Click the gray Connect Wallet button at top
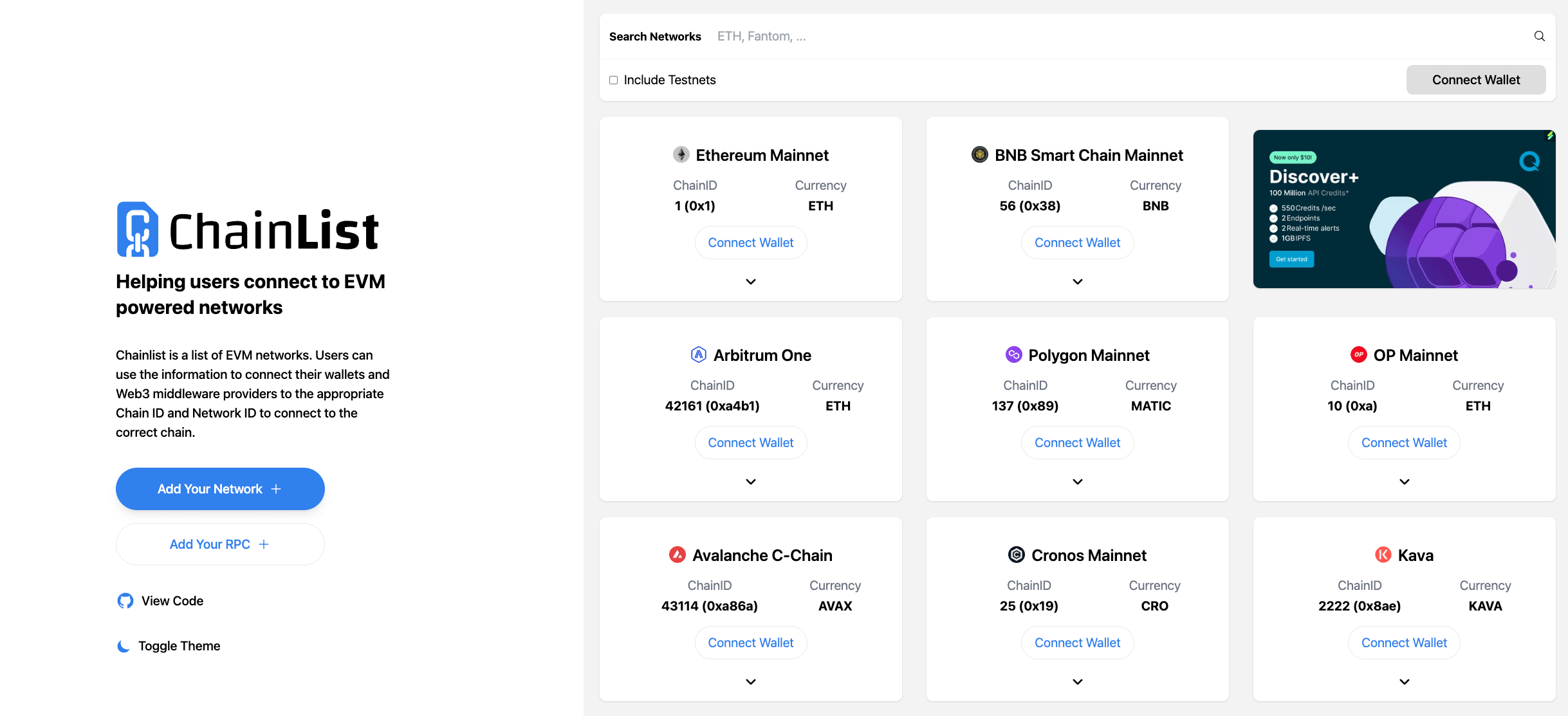The width and height of the screenshot is (1568, 716). [1476, 80]
